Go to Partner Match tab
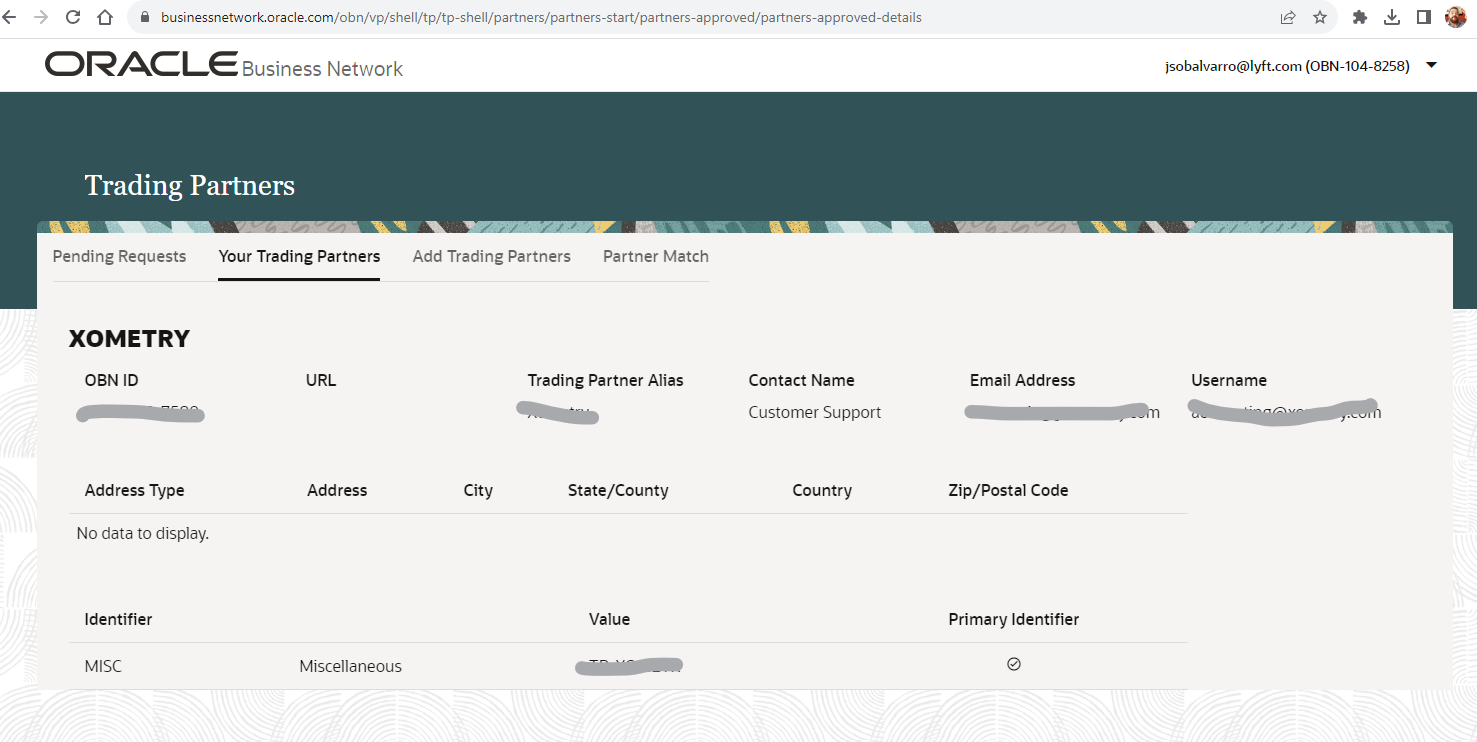This screenshot has height=742, width=1477. pyautogui.click(x=656, y=256)
